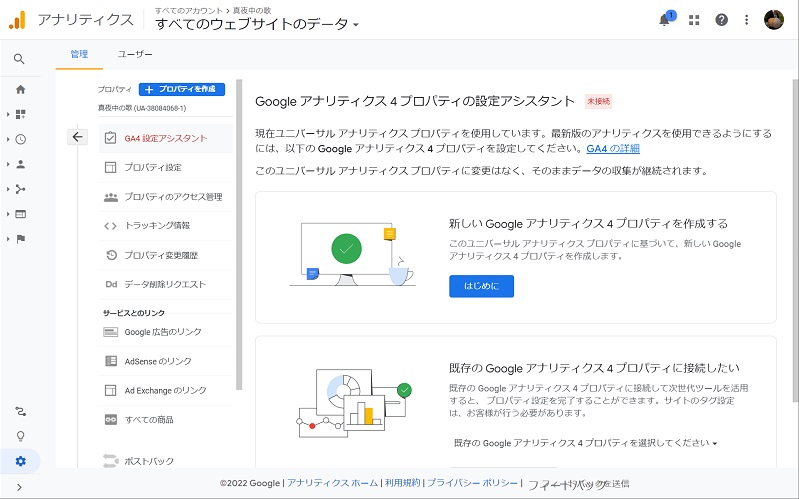The height and width of the screenshot is (499, 799).
Task: Go to the Home icon in sidebar
Action: pos(20,90)
